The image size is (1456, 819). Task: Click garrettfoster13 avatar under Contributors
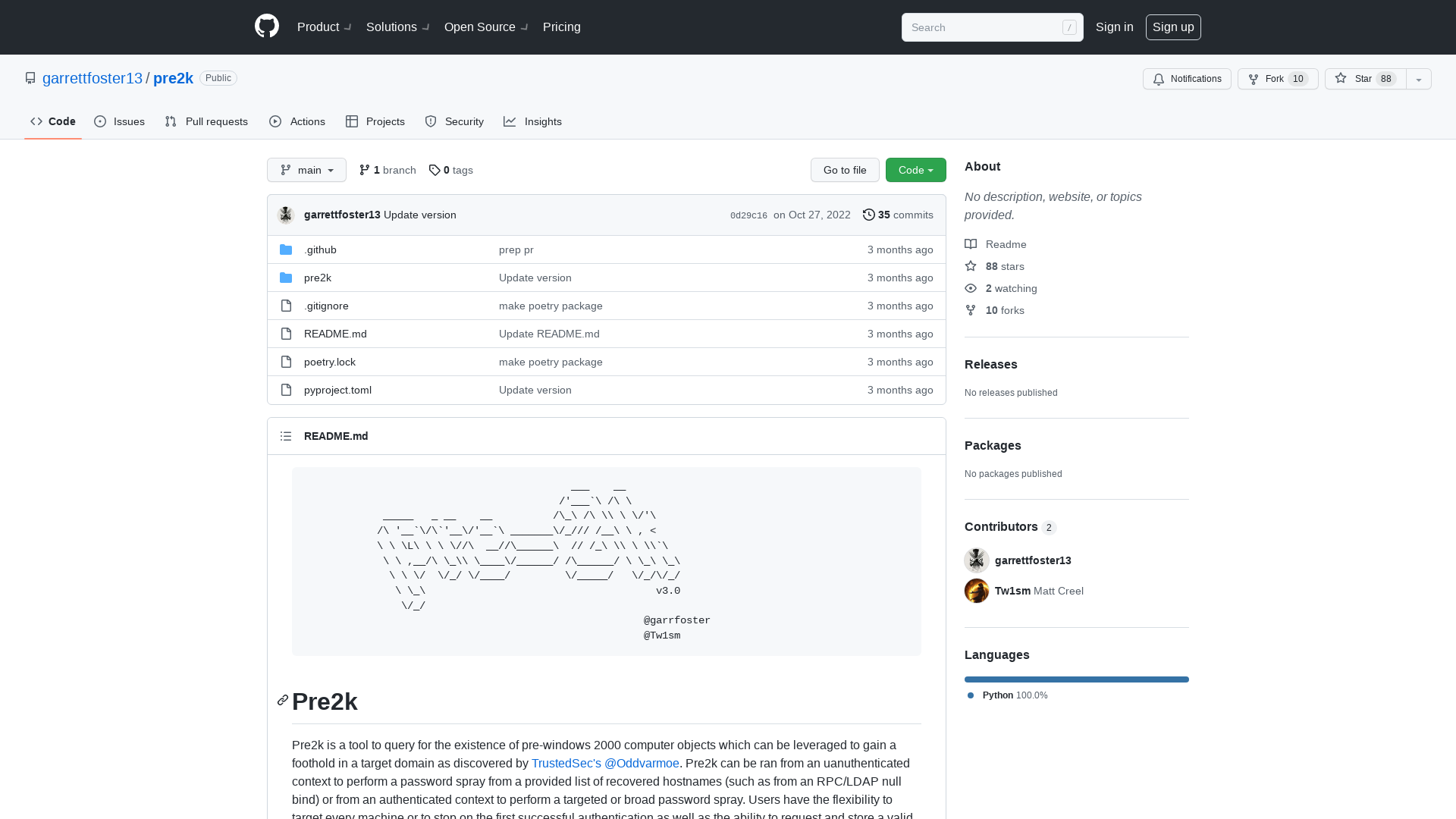click(x=977, y=560)
